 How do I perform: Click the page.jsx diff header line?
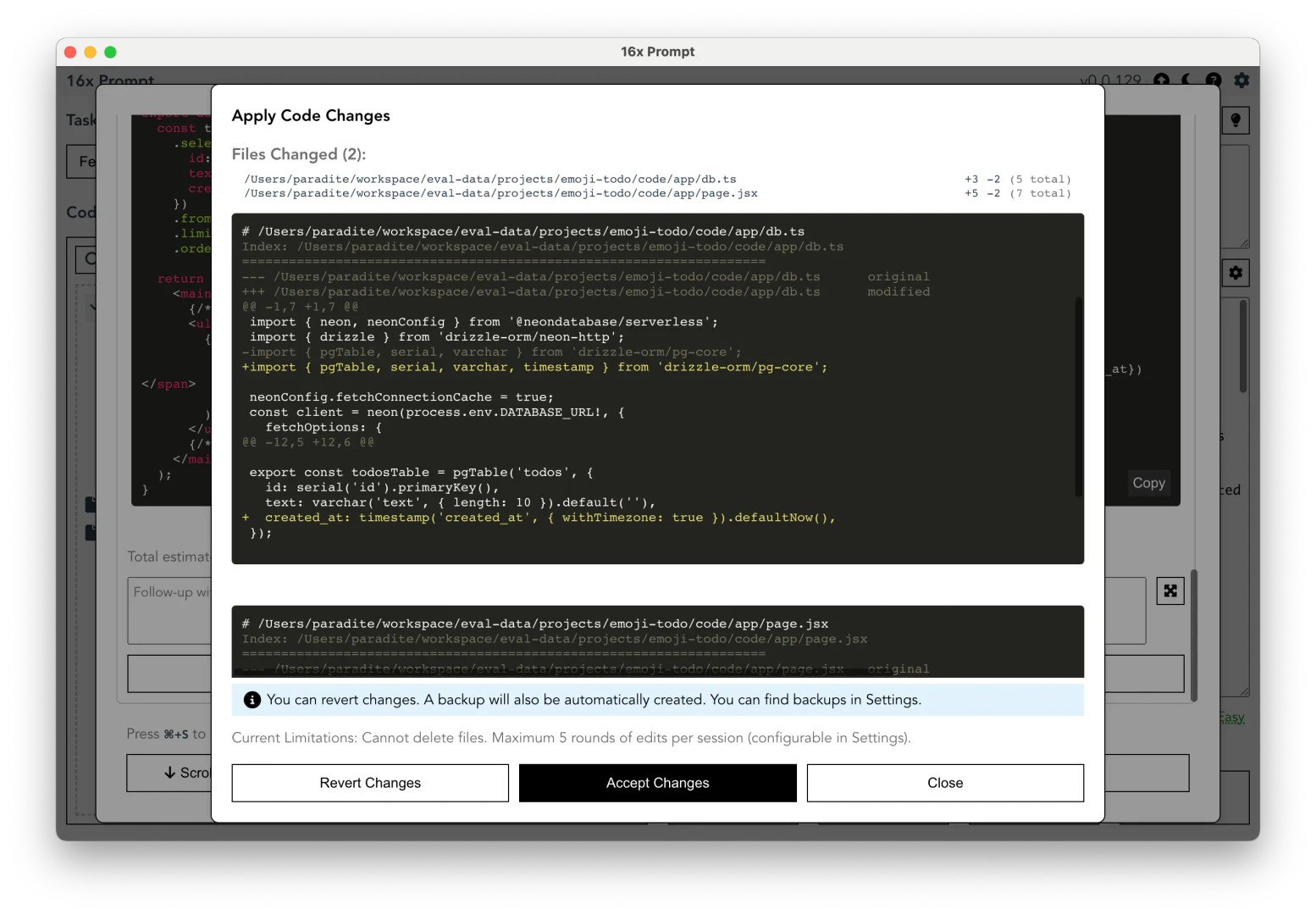point(542,624)
